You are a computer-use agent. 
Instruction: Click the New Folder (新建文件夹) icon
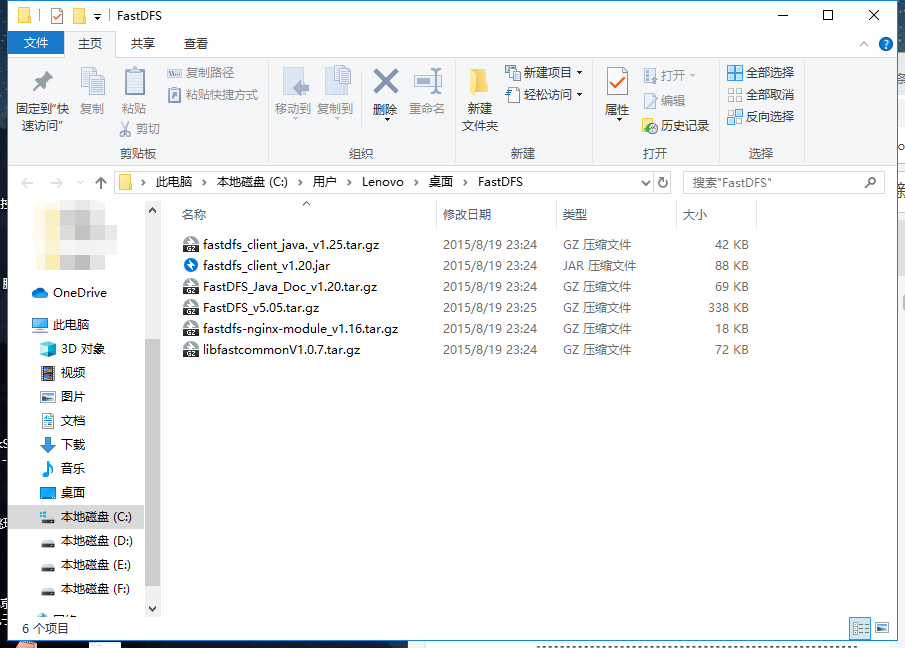coord(479,83)
